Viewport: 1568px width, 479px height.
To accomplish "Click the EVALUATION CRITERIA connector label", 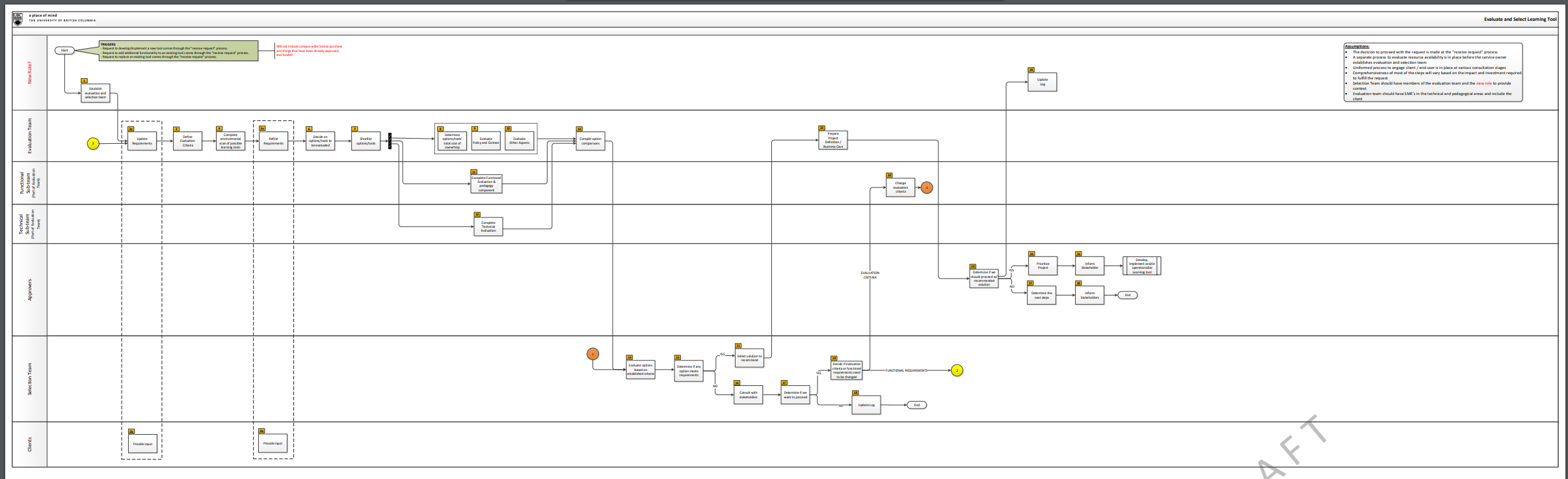I will (870, 275).
